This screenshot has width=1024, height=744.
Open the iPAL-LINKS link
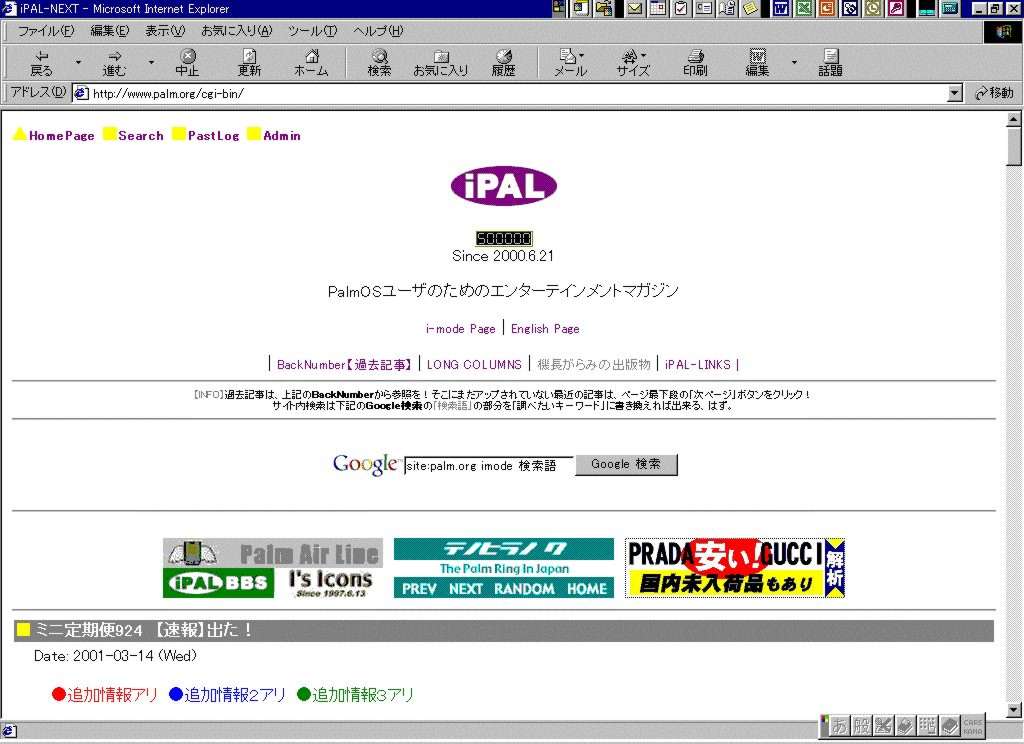pyautogui.click(x=697, y=364)
